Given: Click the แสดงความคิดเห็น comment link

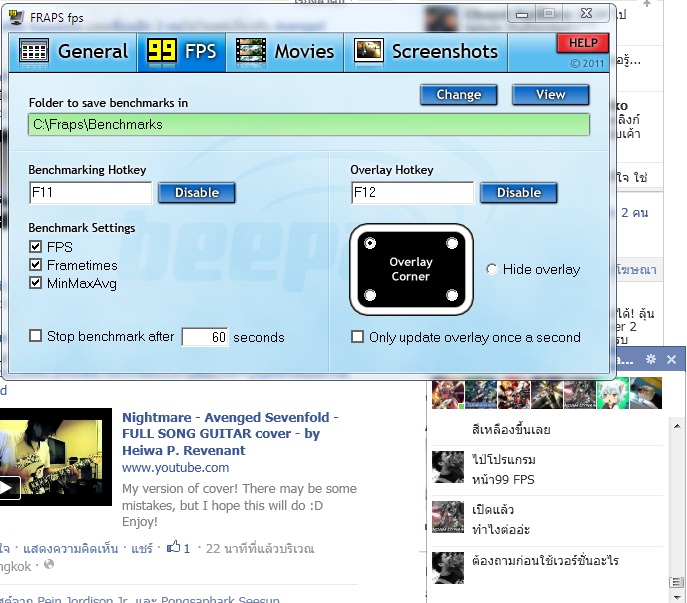Looking at the screenshot, I should [x=71, y=549].
